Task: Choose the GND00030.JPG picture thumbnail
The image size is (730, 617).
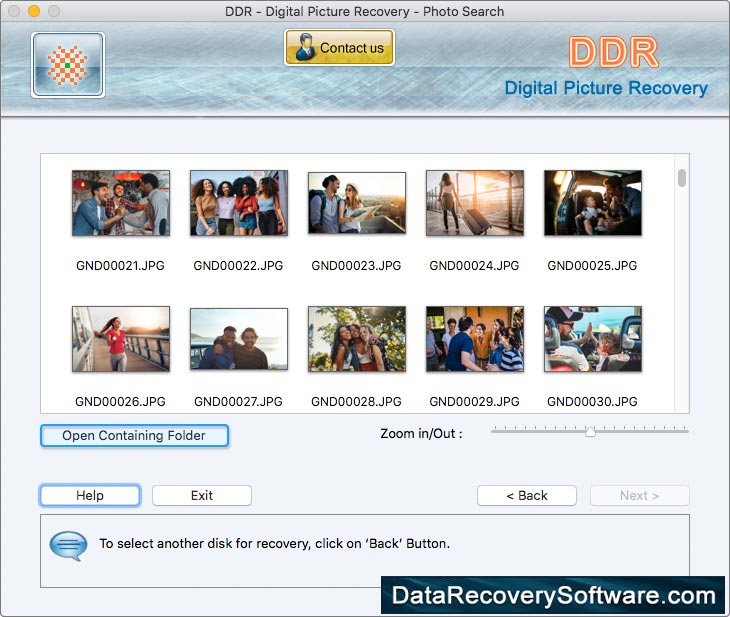Action: click(x=593, y=339)
